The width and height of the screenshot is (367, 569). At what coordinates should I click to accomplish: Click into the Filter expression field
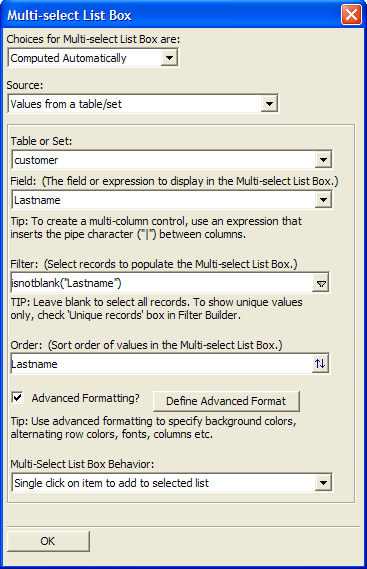162,283
